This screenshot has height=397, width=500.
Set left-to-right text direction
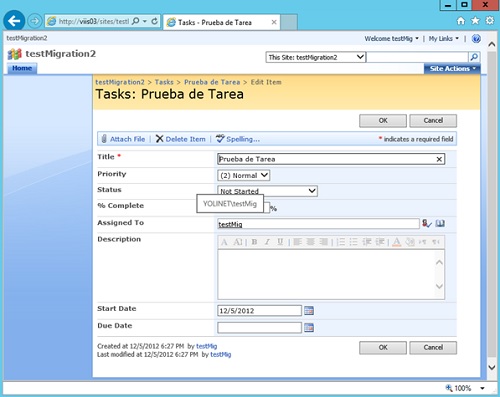click(423, 242)
